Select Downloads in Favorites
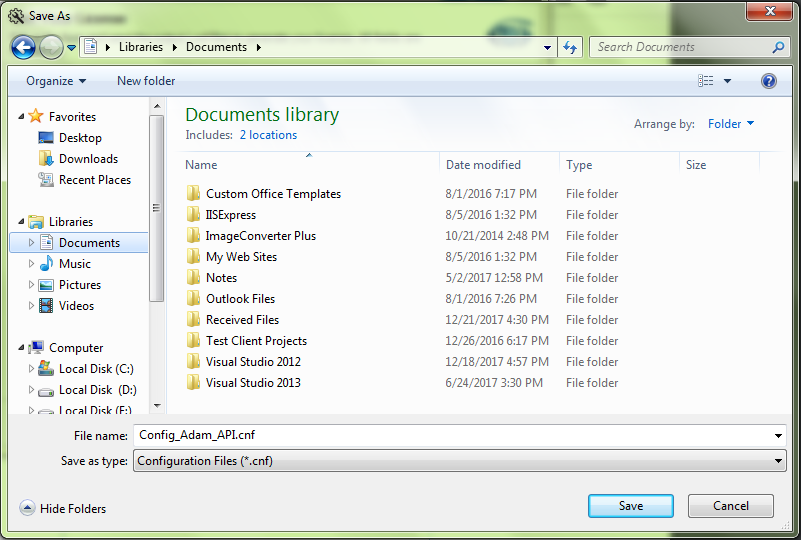Screen dimensions: 801x540 pyautogui.click(x=88, y=159)
